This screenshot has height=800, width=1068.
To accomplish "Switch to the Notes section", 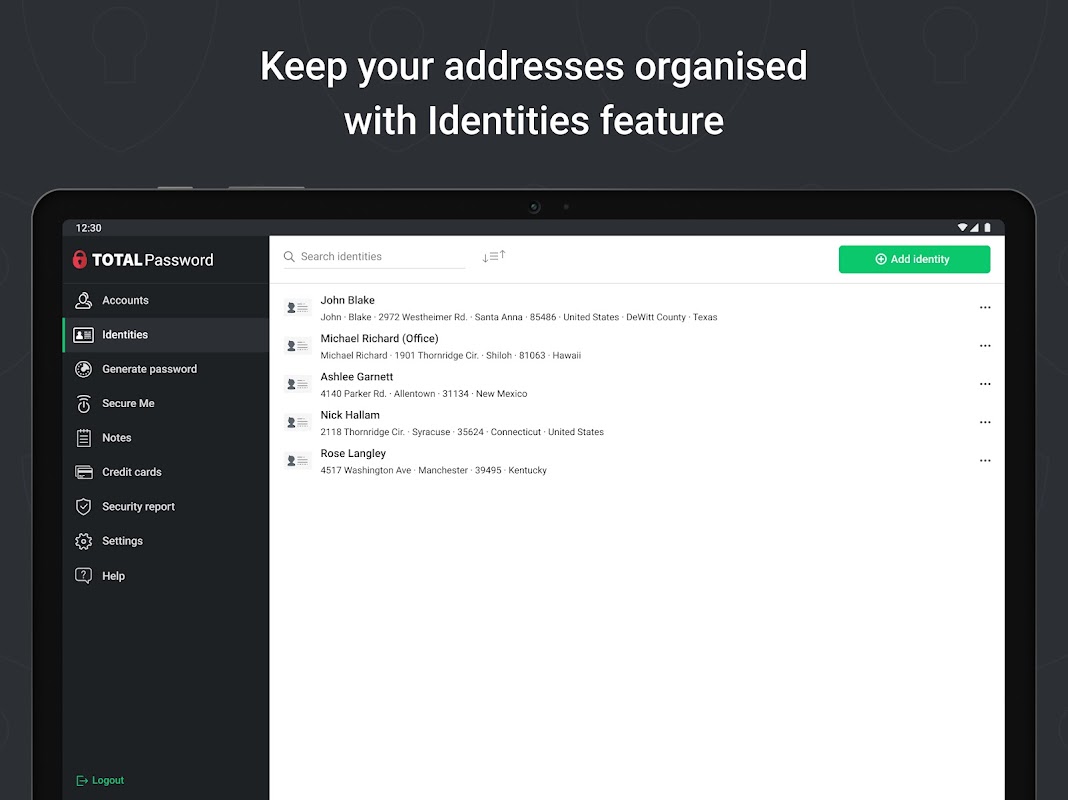I will pyautogui.click(x=166, y=438).
